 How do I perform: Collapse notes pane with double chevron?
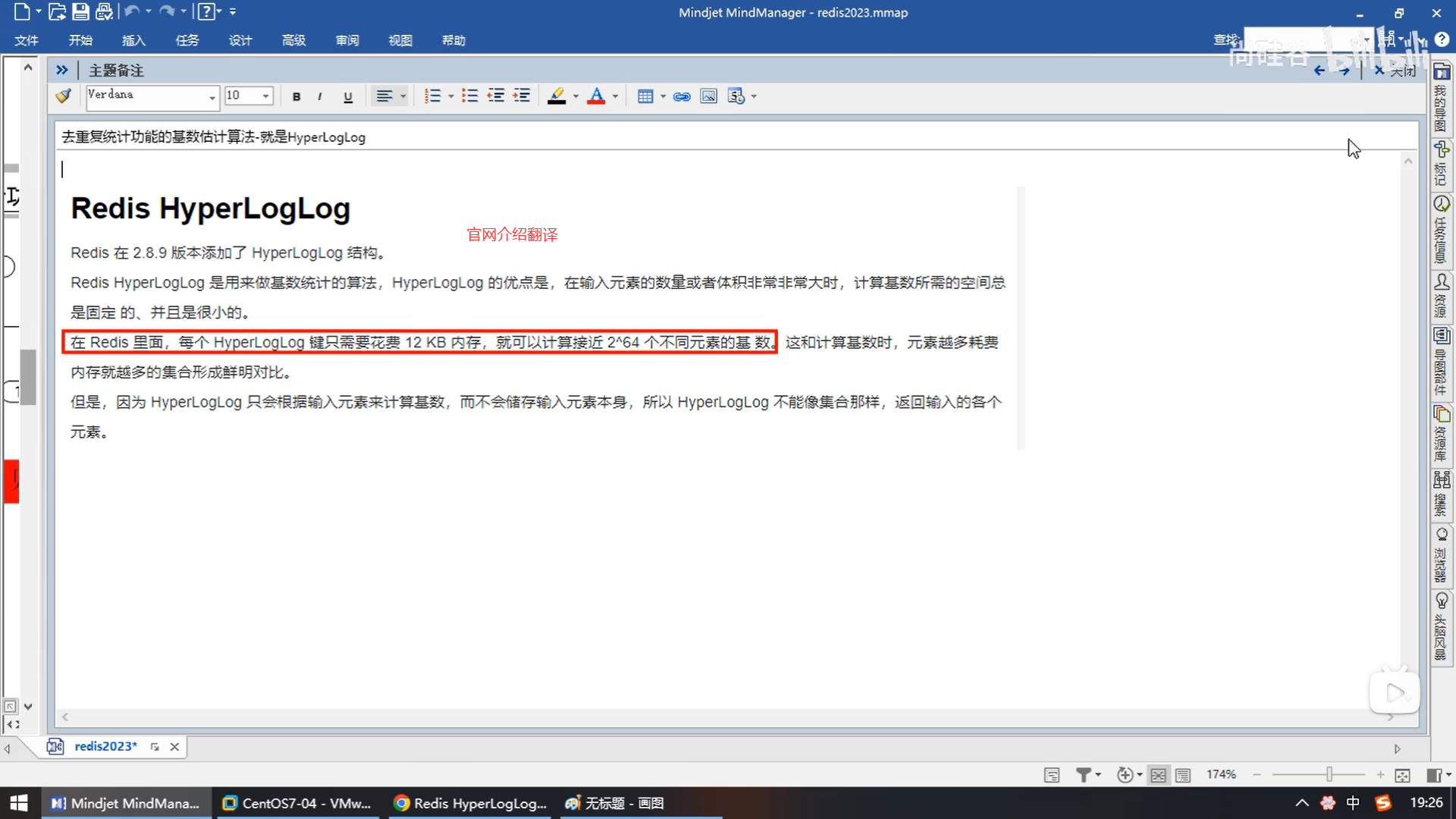(x=62, y=71)
